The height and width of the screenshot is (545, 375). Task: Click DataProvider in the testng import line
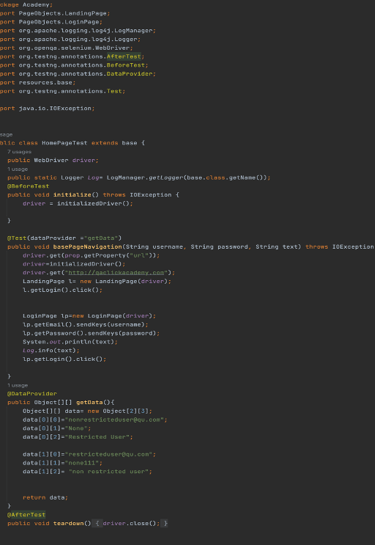coord(130,74)
